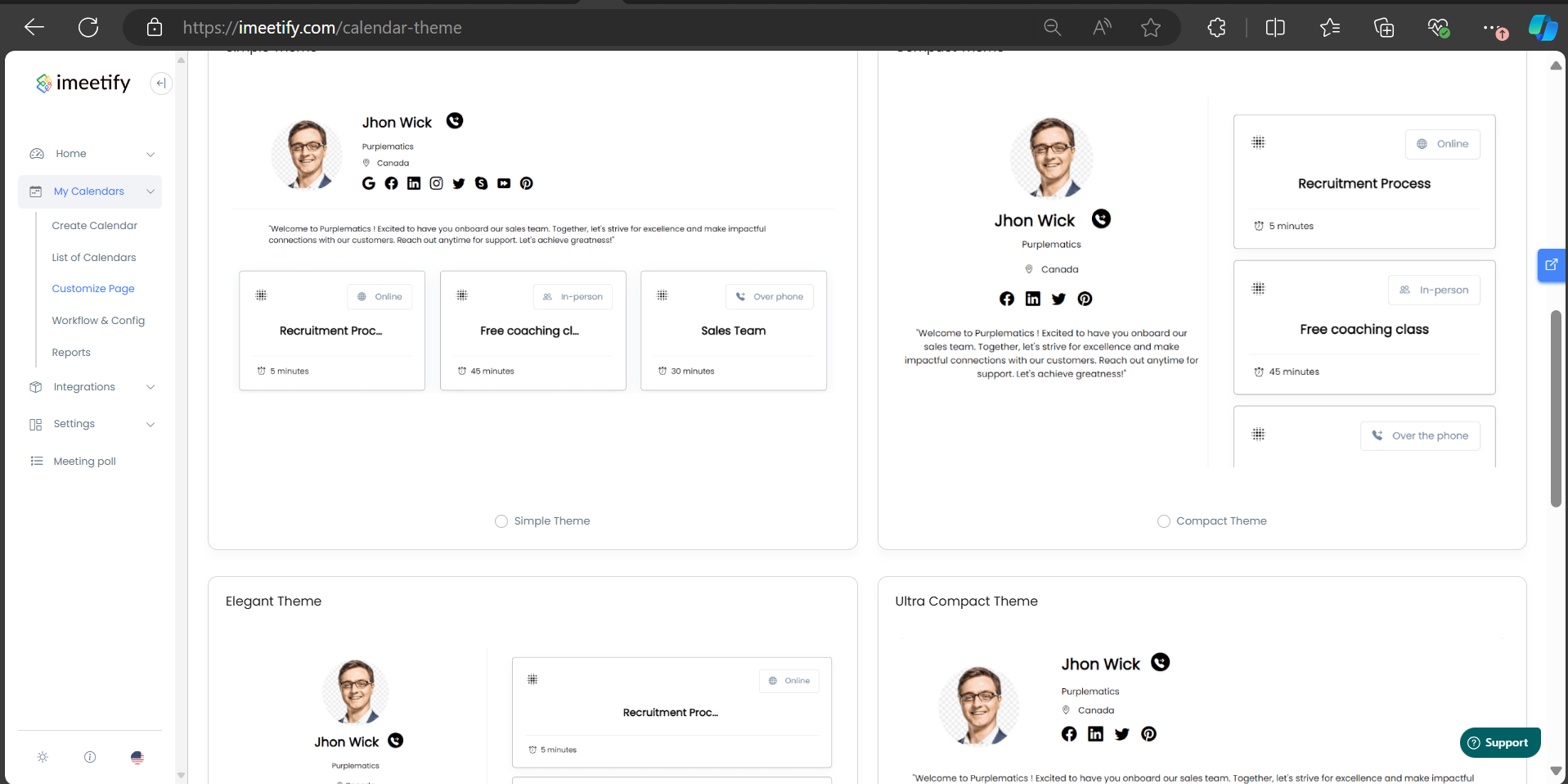Click the Settings layout icon in the sidebar

[x=35, y=424]
